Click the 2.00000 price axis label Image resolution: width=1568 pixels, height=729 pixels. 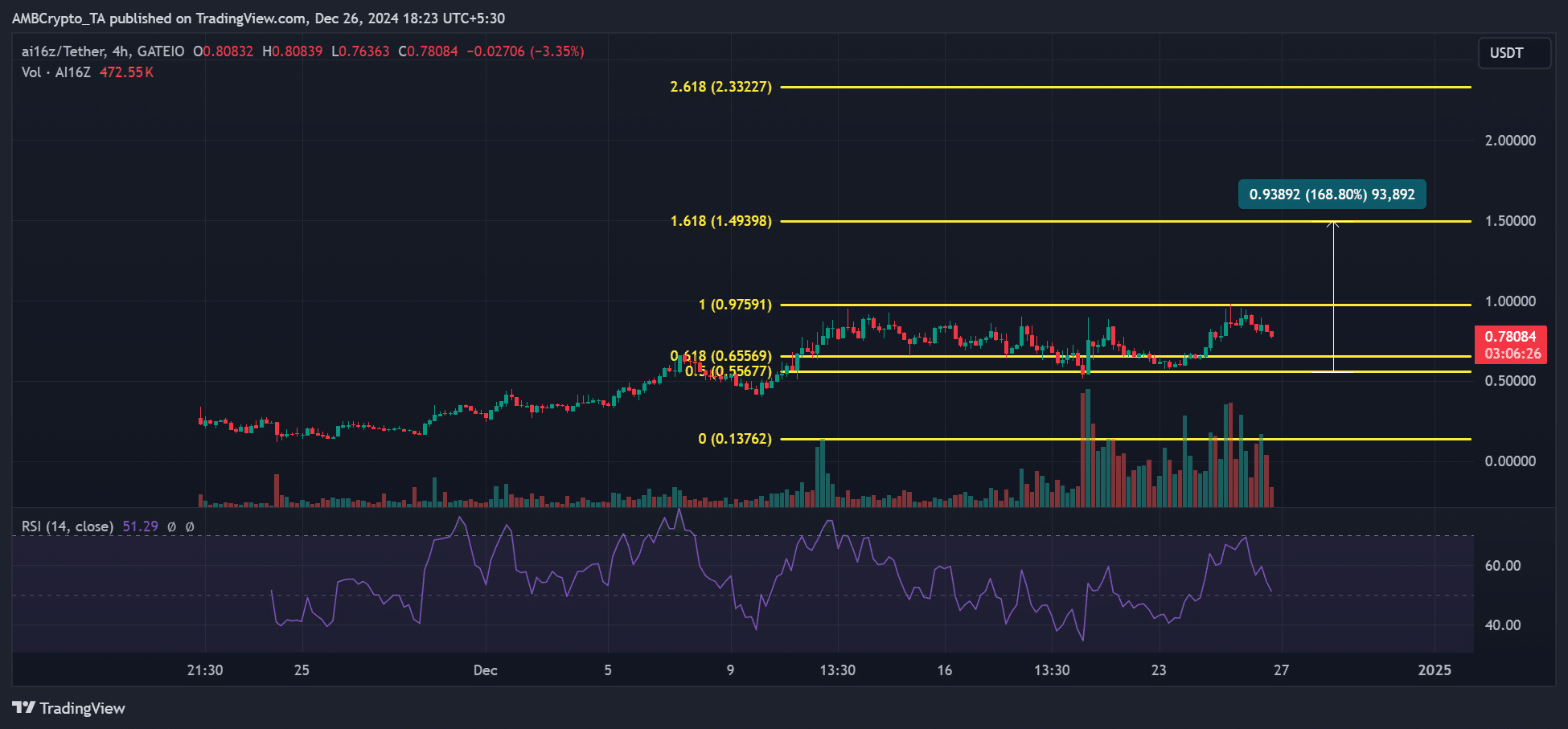coord(1510,141)
